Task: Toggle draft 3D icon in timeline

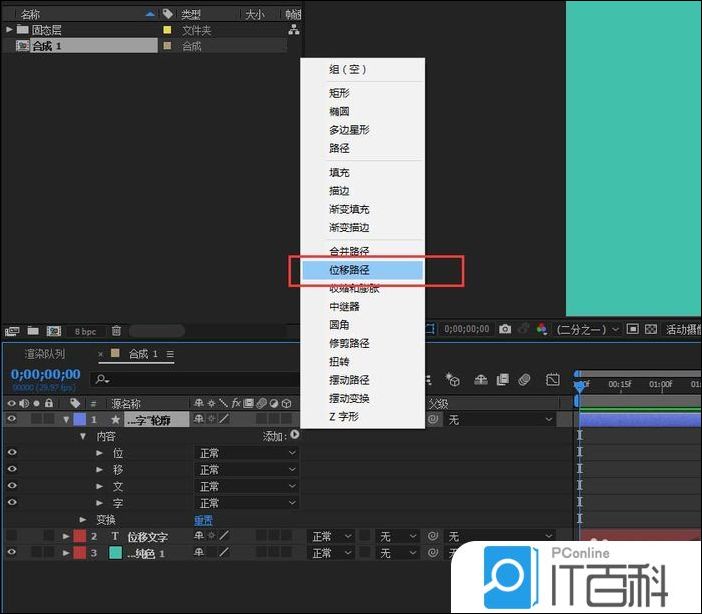Action: point(452,380)
